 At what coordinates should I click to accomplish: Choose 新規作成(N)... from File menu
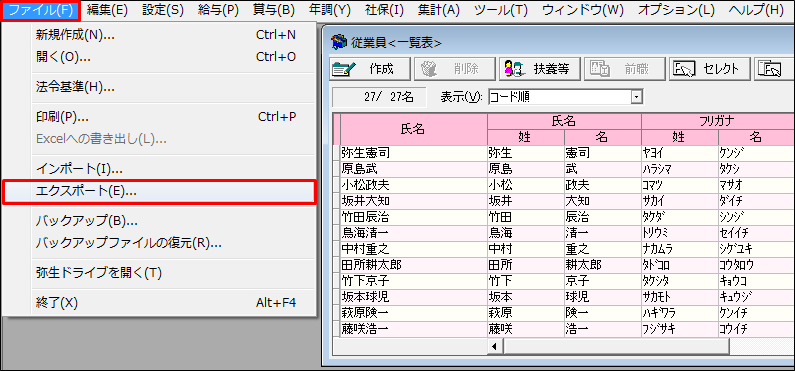coord(160,35)
